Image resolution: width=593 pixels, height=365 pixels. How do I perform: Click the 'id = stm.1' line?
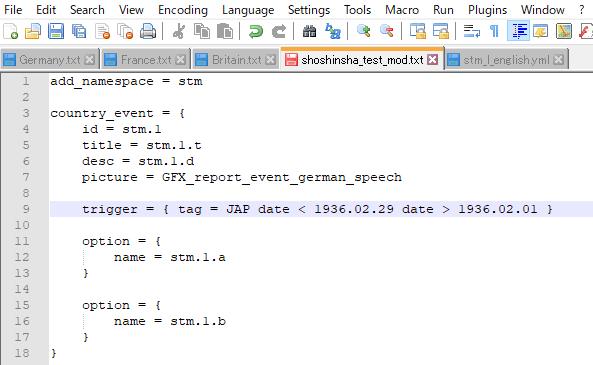122,129
